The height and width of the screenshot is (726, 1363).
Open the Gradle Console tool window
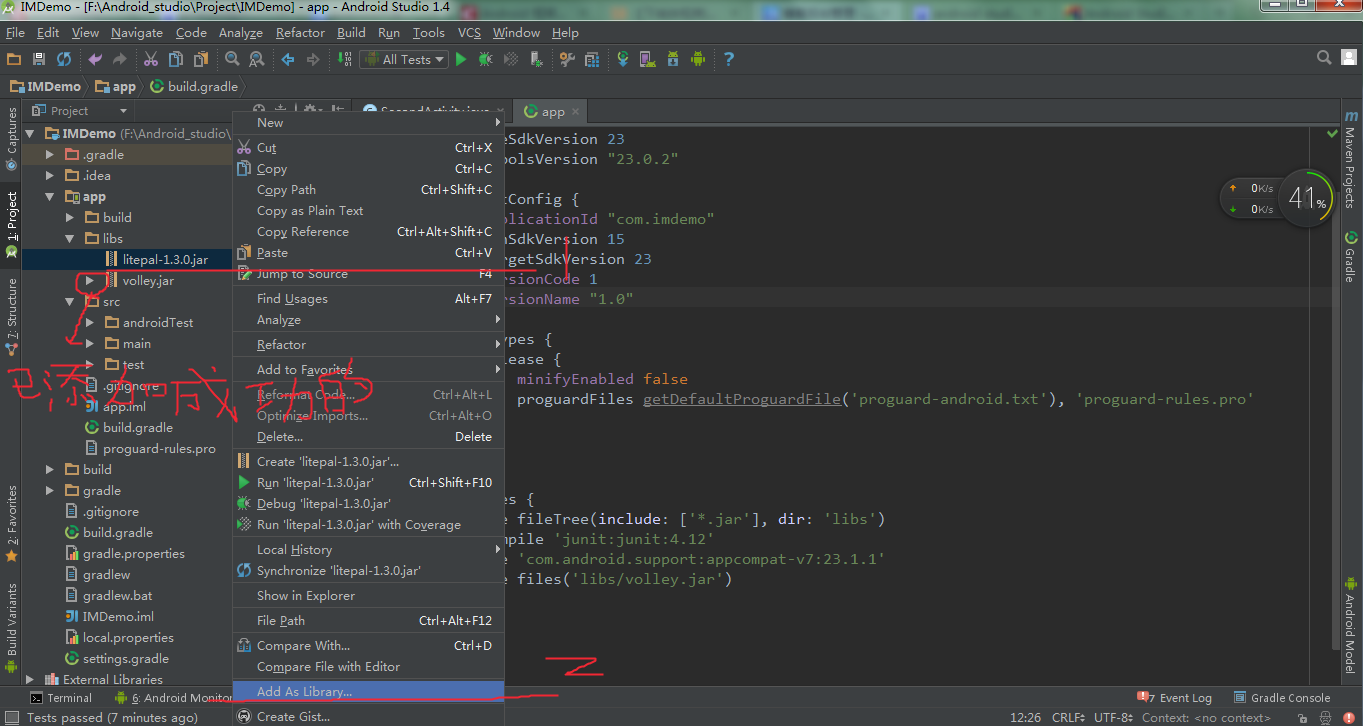[x=1282, y=698]
